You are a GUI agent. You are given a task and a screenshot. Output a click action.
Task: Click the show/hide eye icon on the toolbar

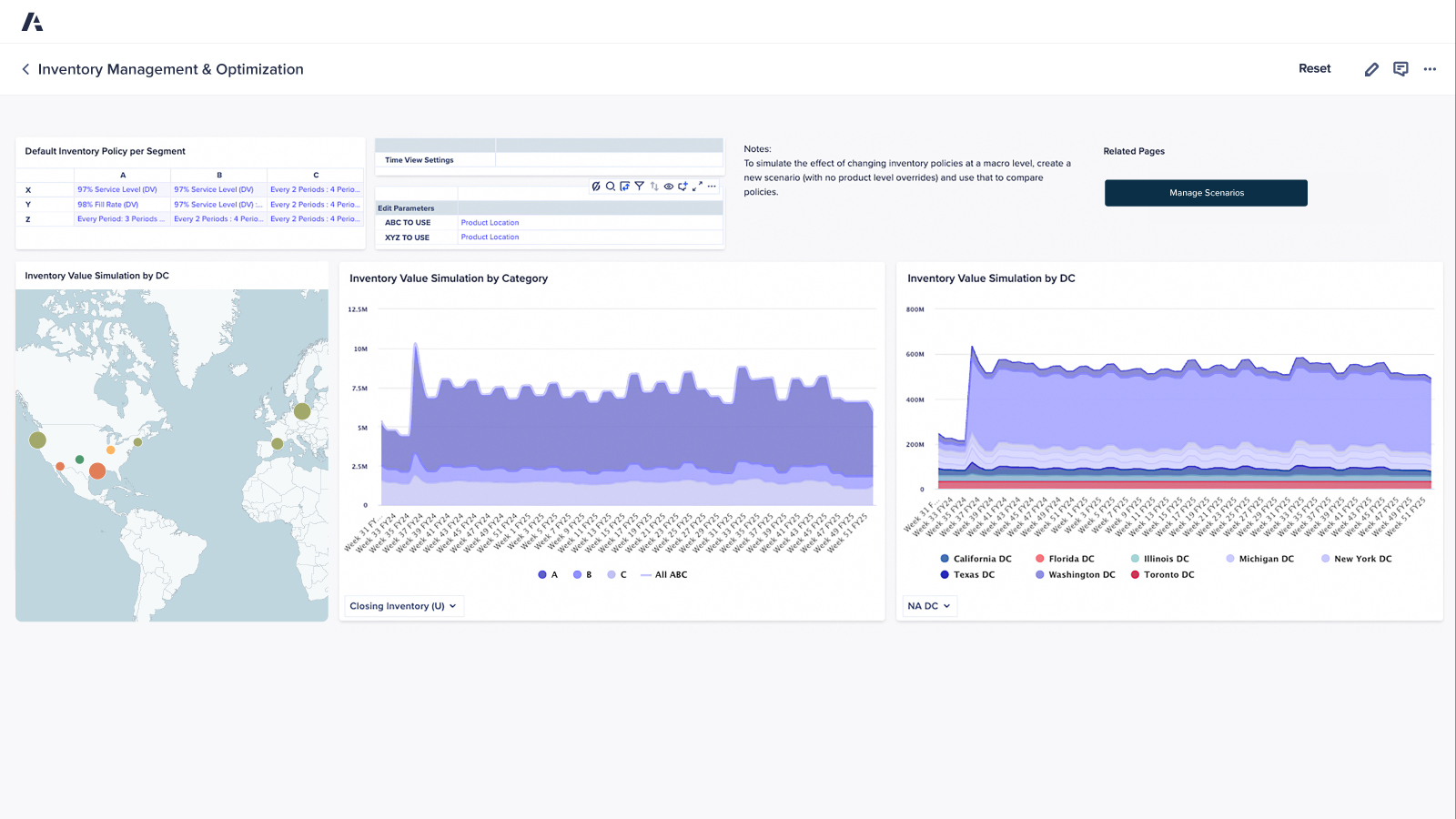(x=669, y=187)
